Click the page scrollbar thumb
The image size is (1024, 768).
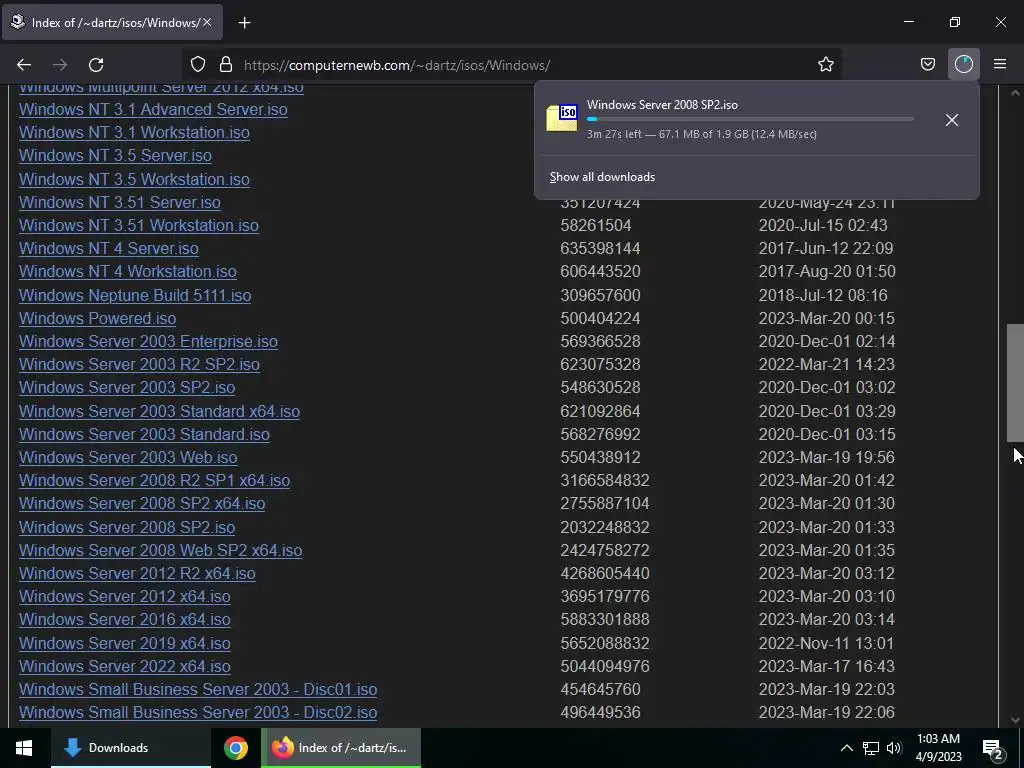click(1015, 383)
